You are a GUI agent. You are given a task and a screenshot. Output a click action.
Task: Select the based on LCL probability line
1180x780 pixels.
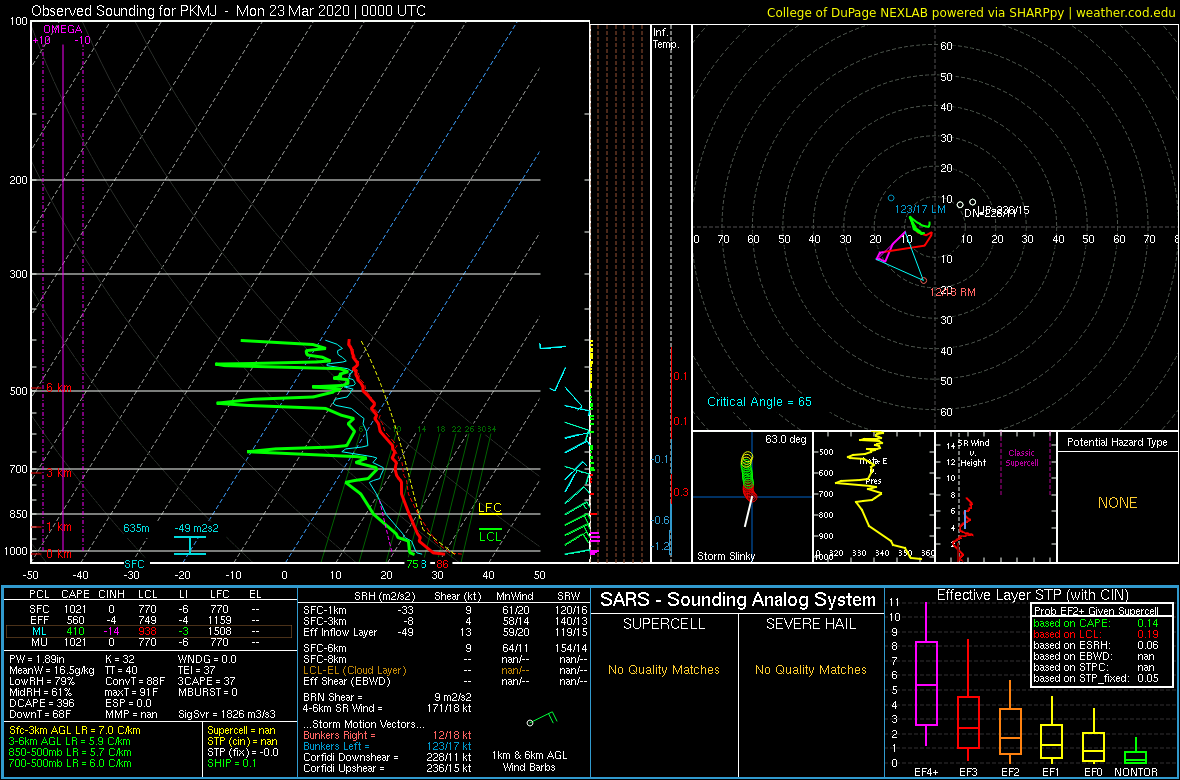1098,635
